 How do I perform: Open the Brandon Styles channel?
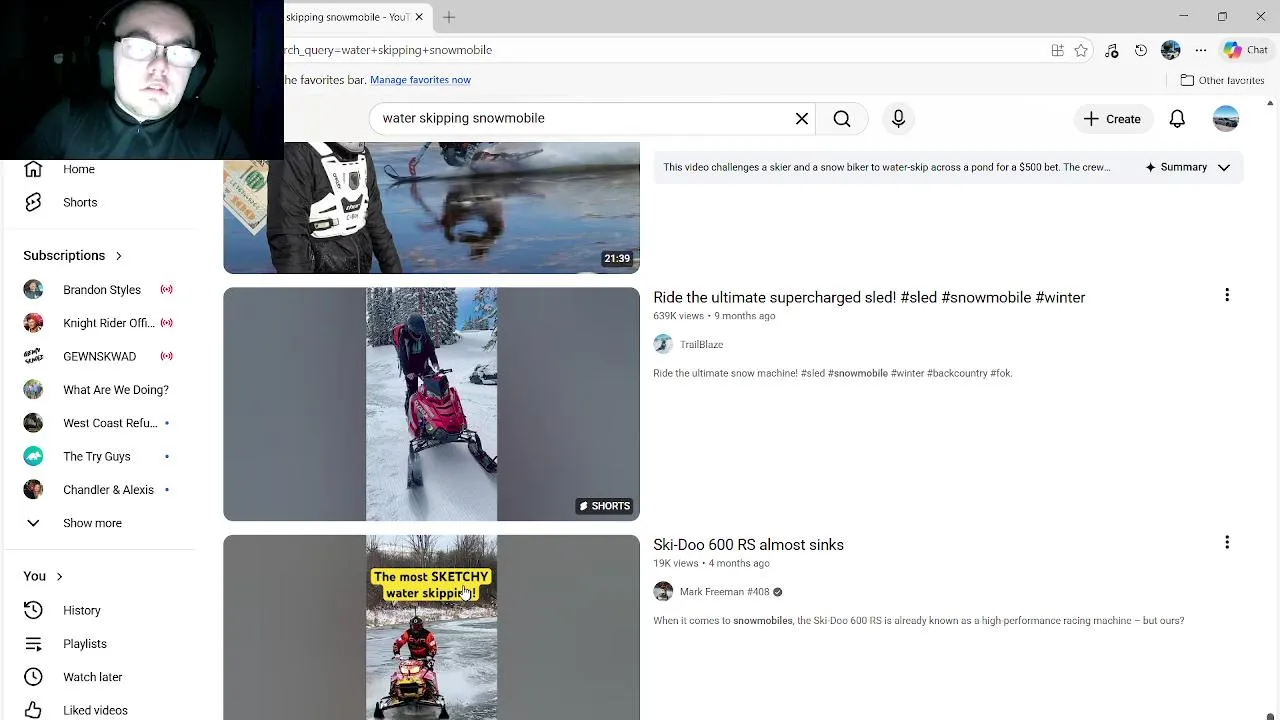[x=100, y=290]
